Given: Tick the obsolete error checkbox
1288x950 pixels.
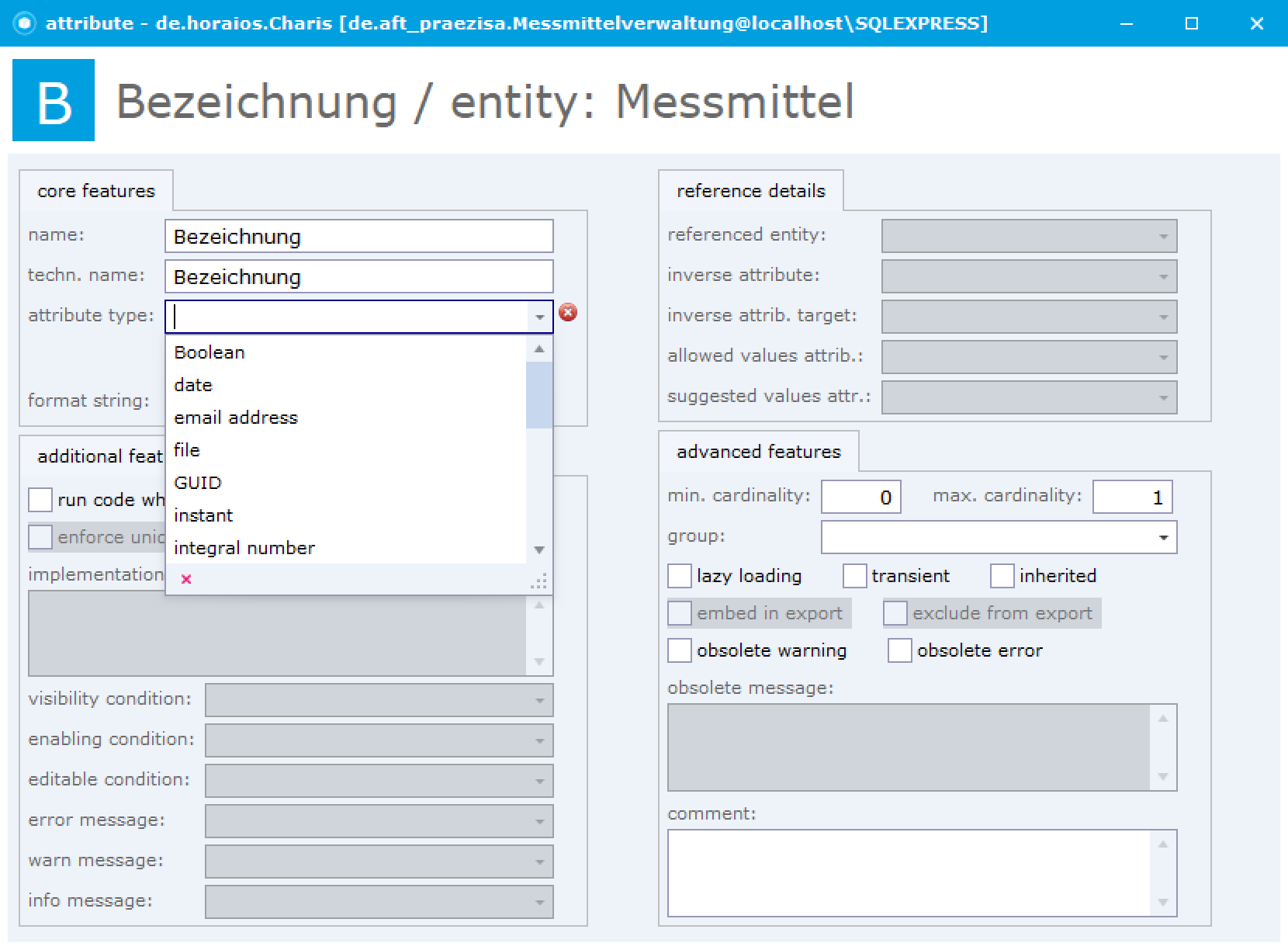Looking at the screenshot, I should [x=900, y=650].
